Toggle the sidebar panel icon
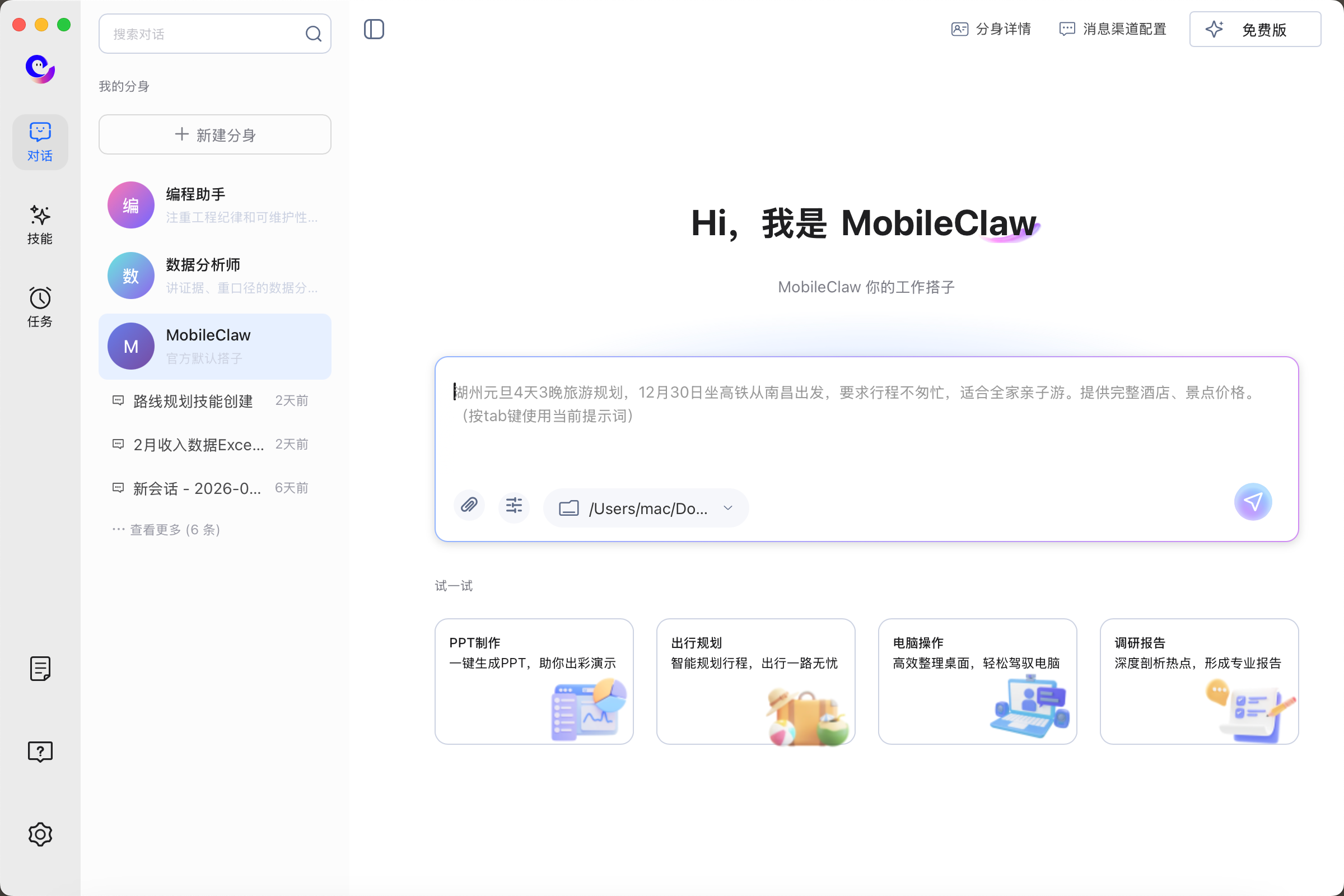The image size is (1344, 896). tap(374, 29)
